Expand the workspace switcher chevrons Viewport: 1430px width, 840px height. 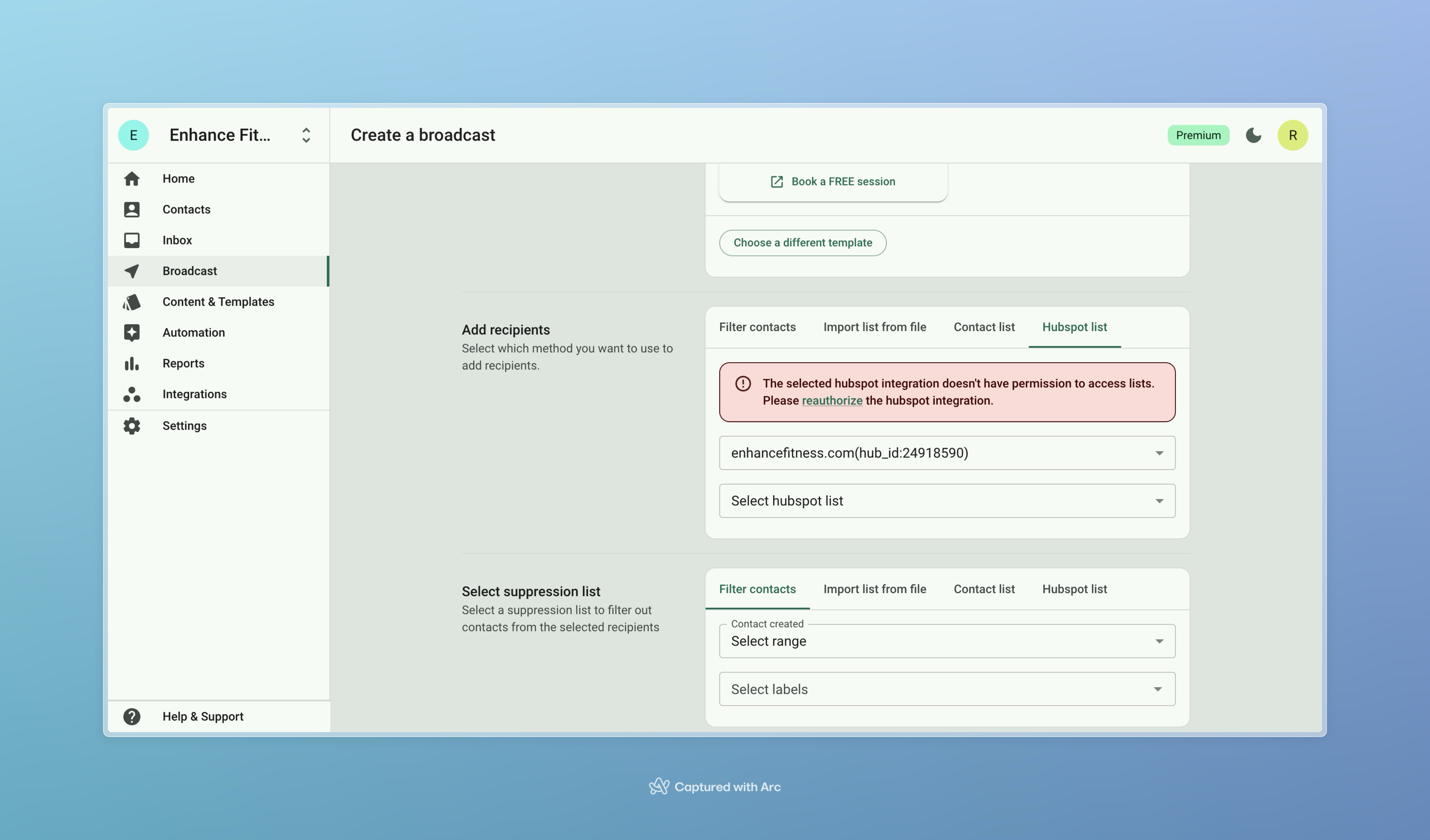coord(306,135)
